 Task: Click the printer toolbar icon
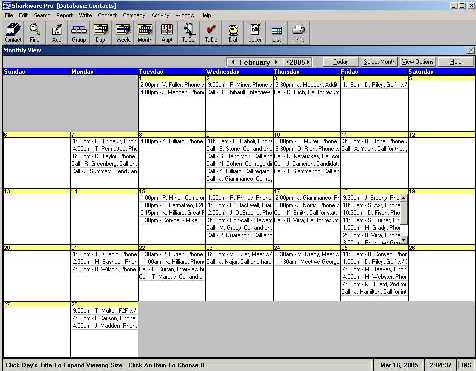(299, 33)
